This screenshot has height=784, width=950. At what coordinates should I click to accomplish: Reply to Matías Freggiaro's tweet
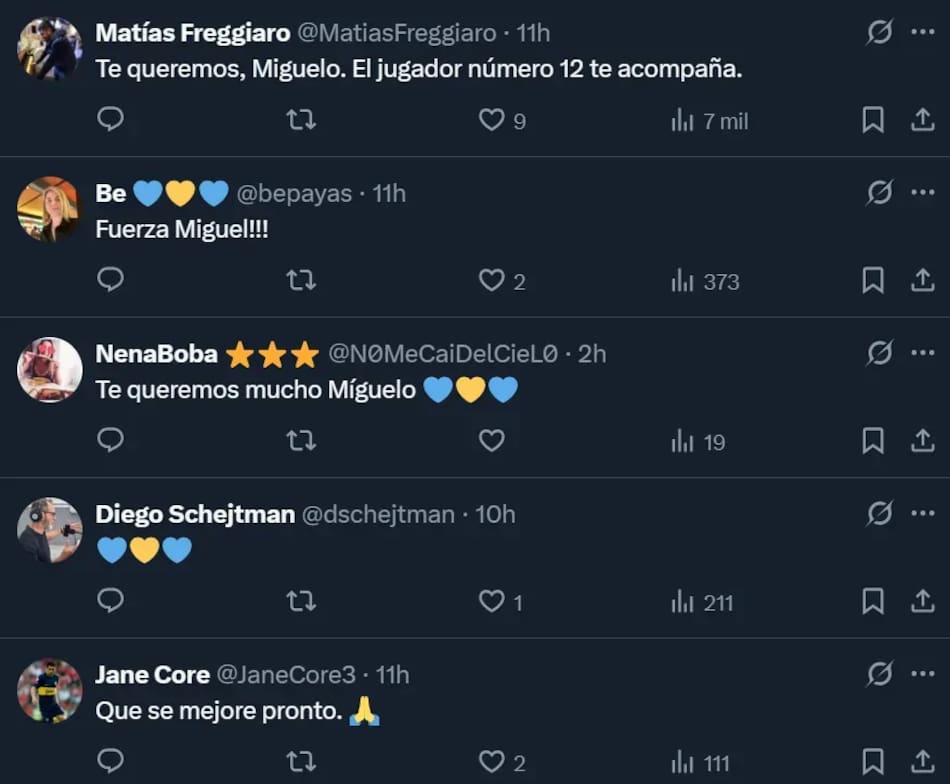(x=110, y=120)
